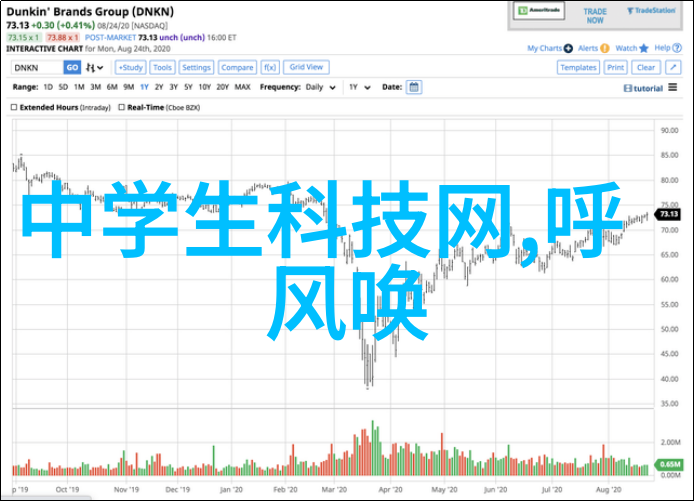695x502 pixels.
Task: Enable the Extended Hours checkbox
Action: click(14, 107)
